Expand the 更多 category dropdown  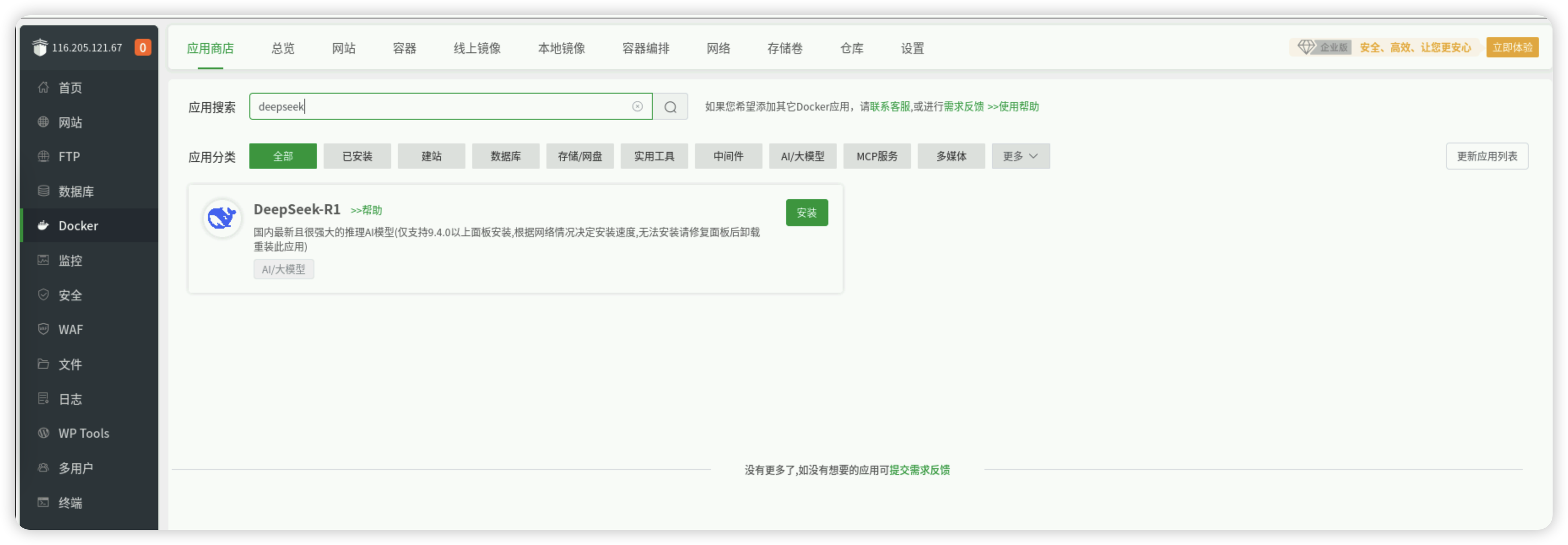[1020, 156]
